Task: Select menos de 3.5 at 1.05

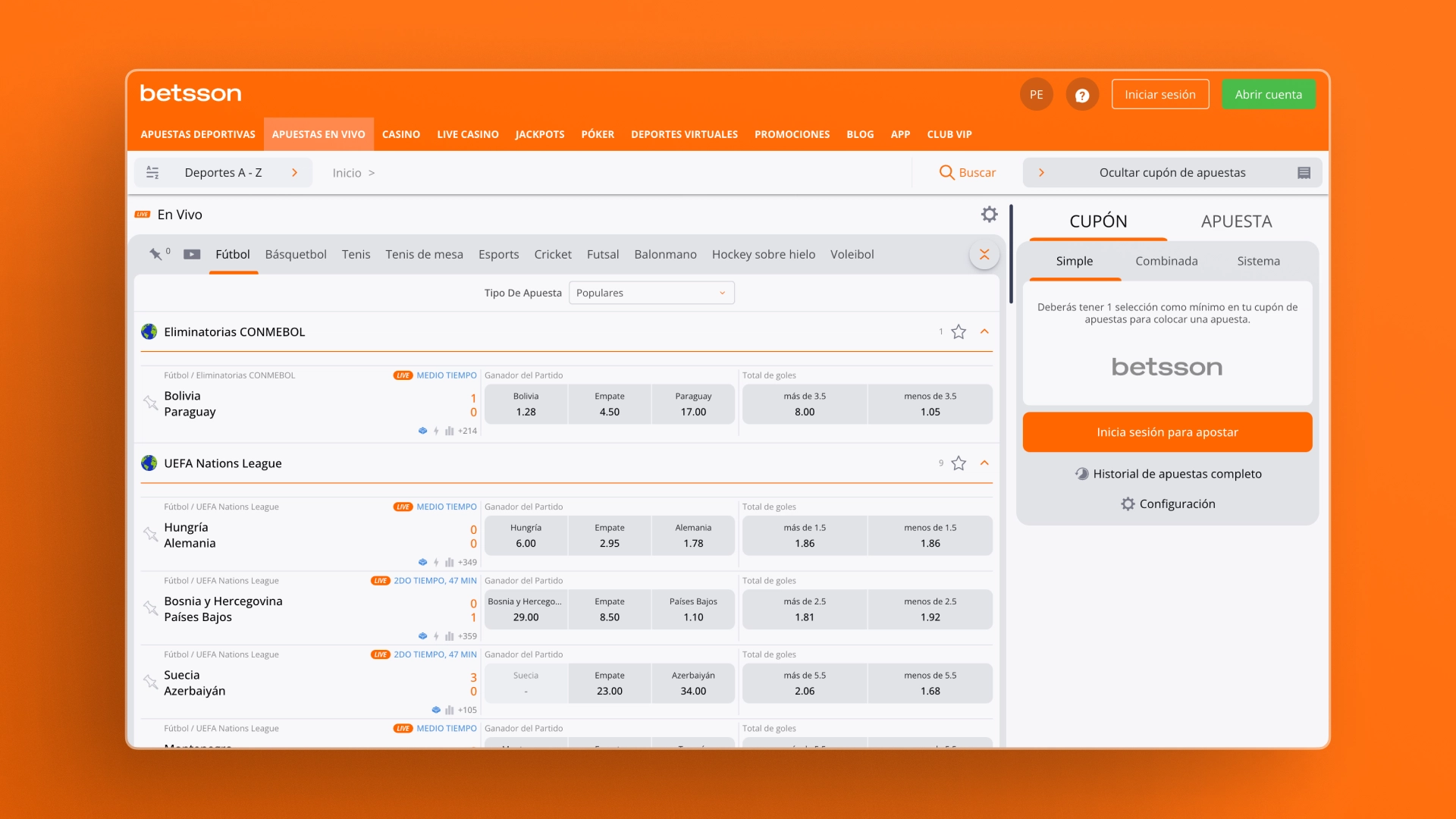Action: (930, 404)
